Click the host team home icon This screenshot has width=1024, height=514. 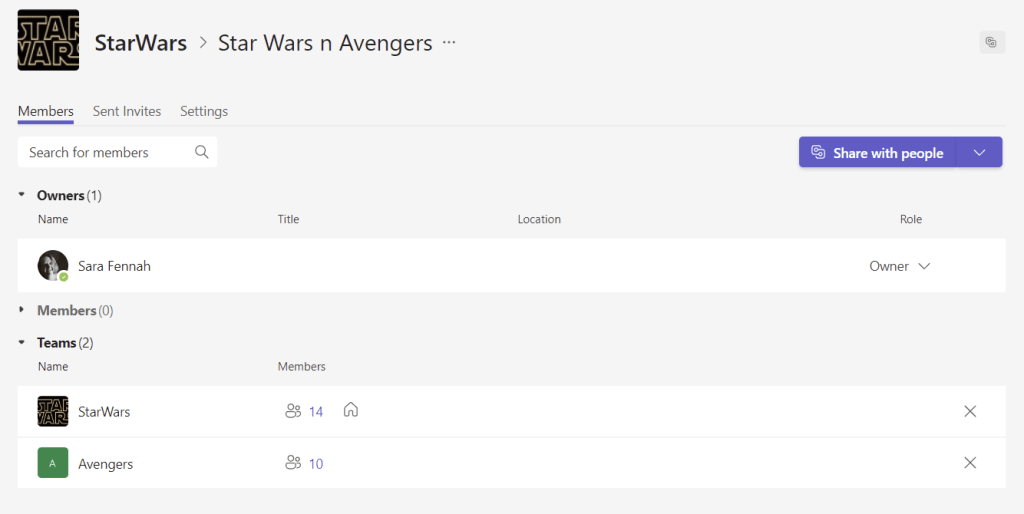pos(351,410)
